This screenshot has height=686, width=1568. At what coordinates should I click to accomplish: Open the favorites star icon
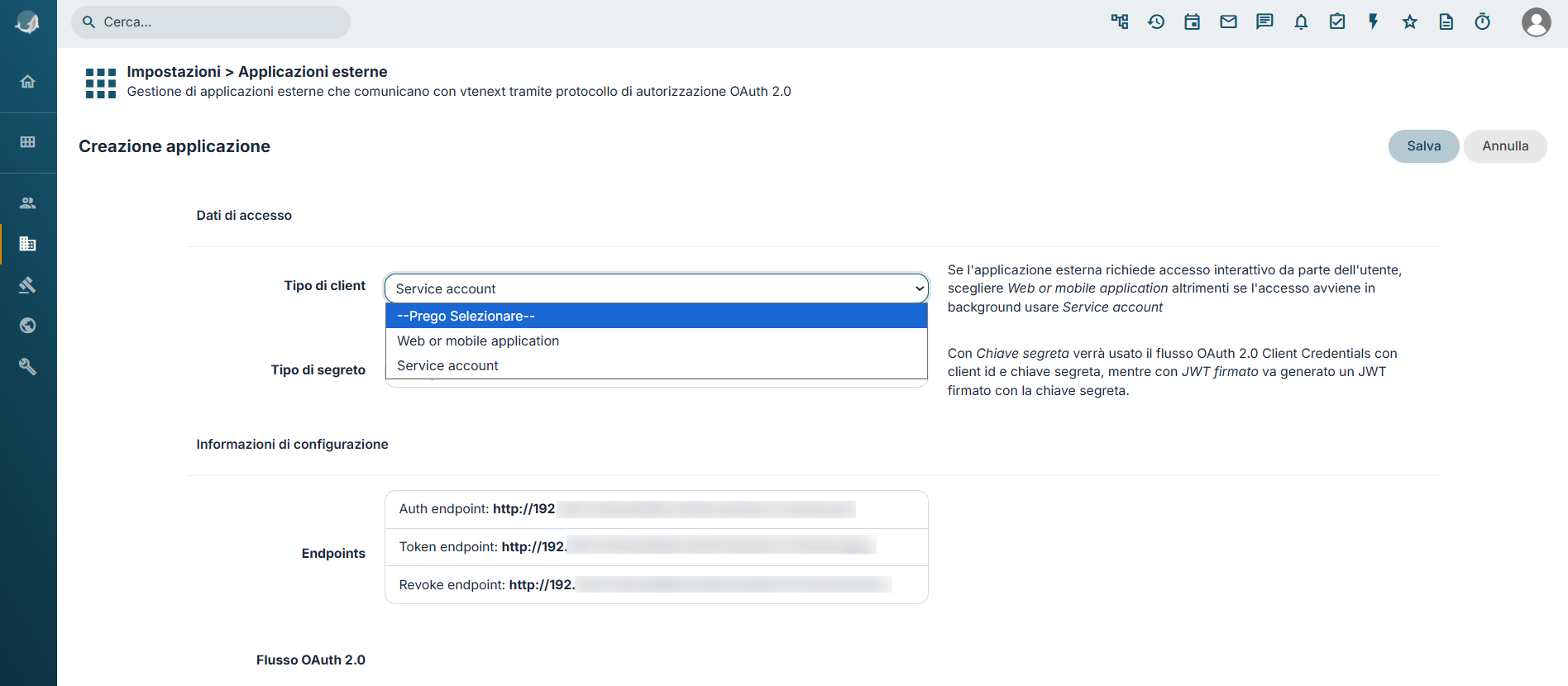[x=1410, y=22]
